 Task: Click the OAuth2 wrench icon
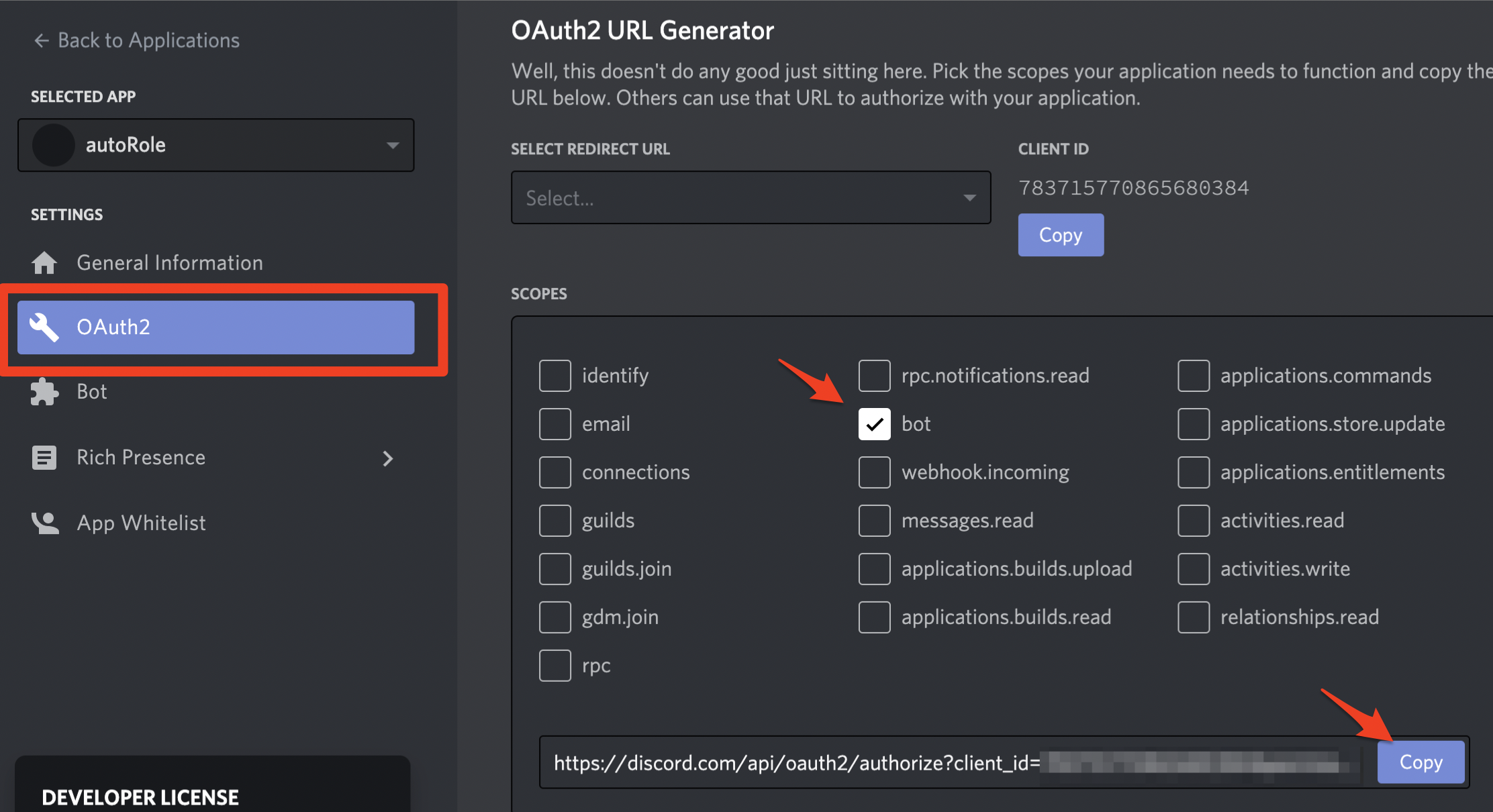pos(44,327)
